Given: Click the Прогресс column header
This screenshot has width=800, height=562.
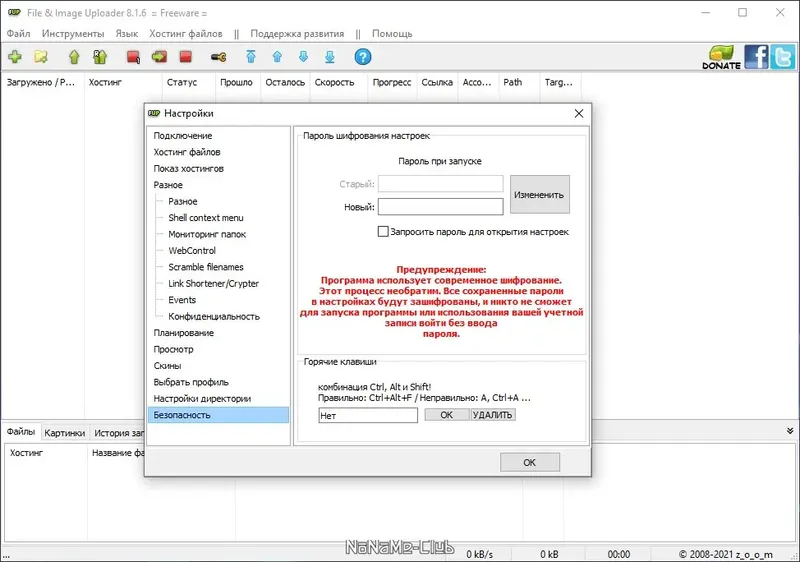Looking at the screenshot, I should point(392,82).
